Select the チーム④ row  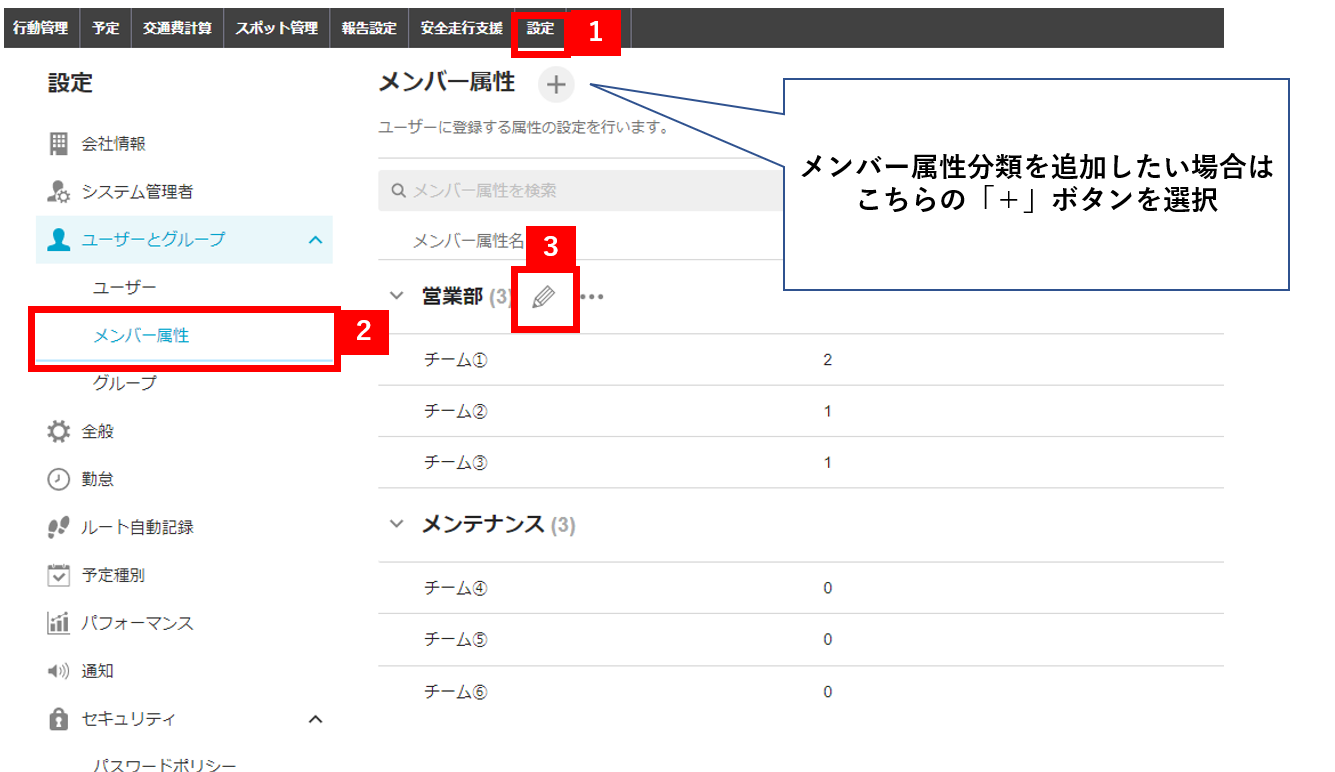tap(801, 588)
